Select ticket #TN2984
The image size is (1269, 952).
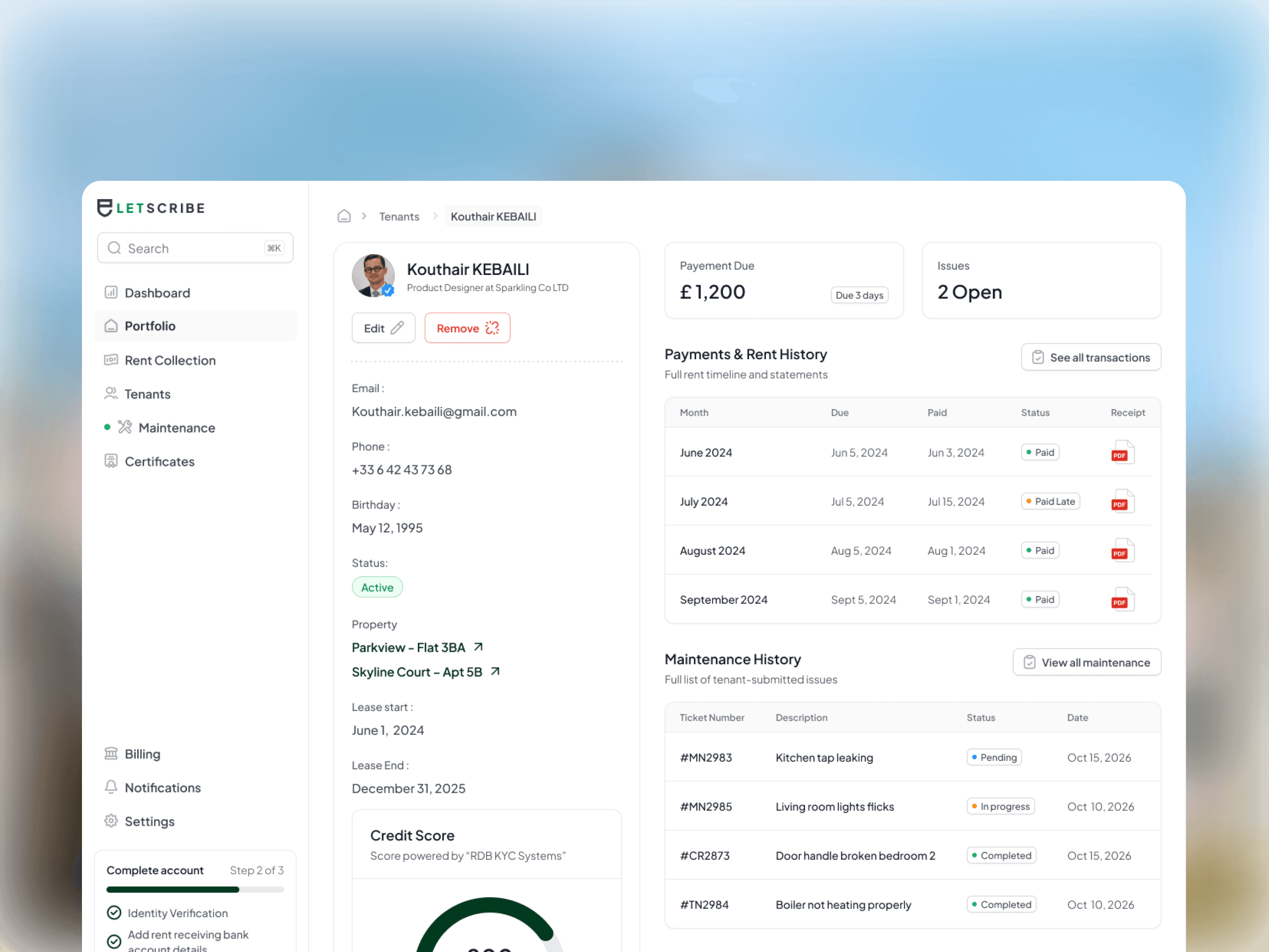(913, 904)
